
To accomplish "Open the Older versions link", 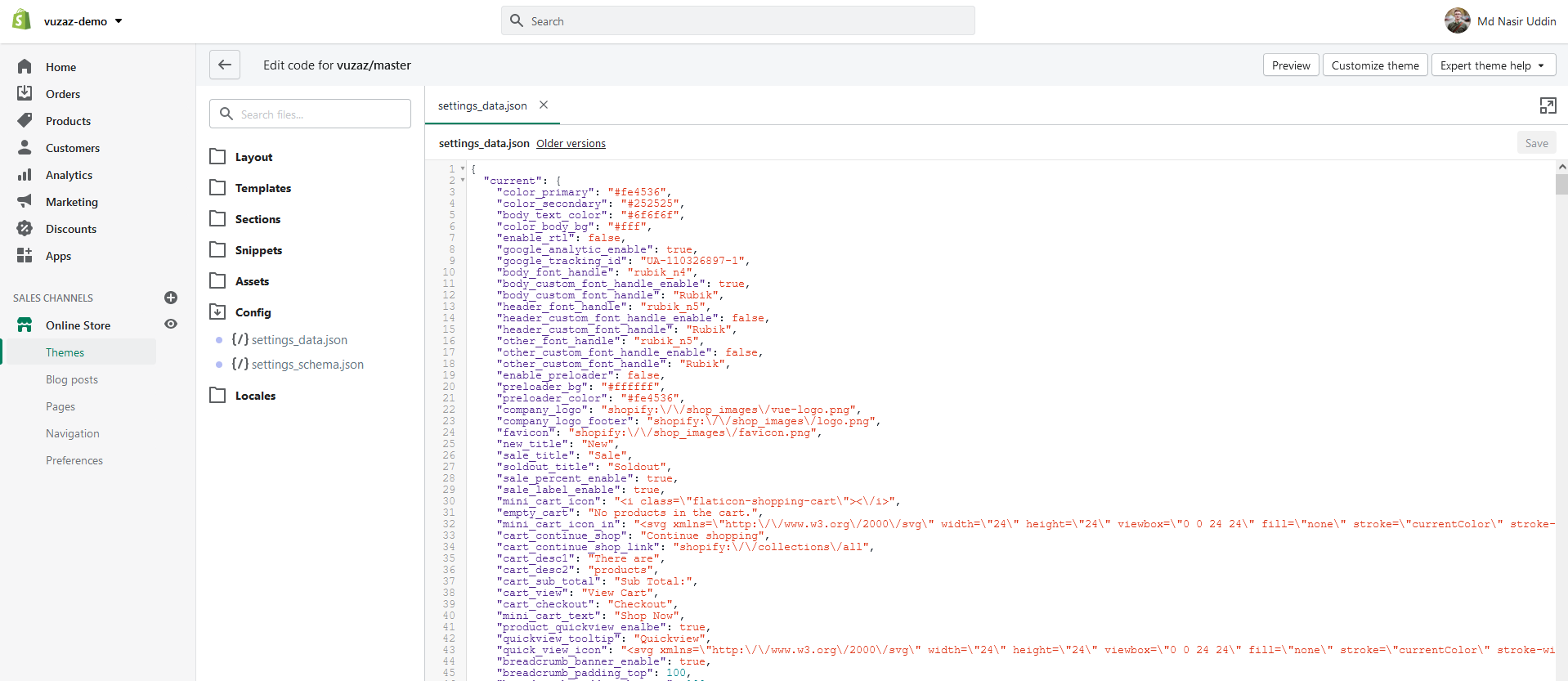I will click(x=571, y=144).
